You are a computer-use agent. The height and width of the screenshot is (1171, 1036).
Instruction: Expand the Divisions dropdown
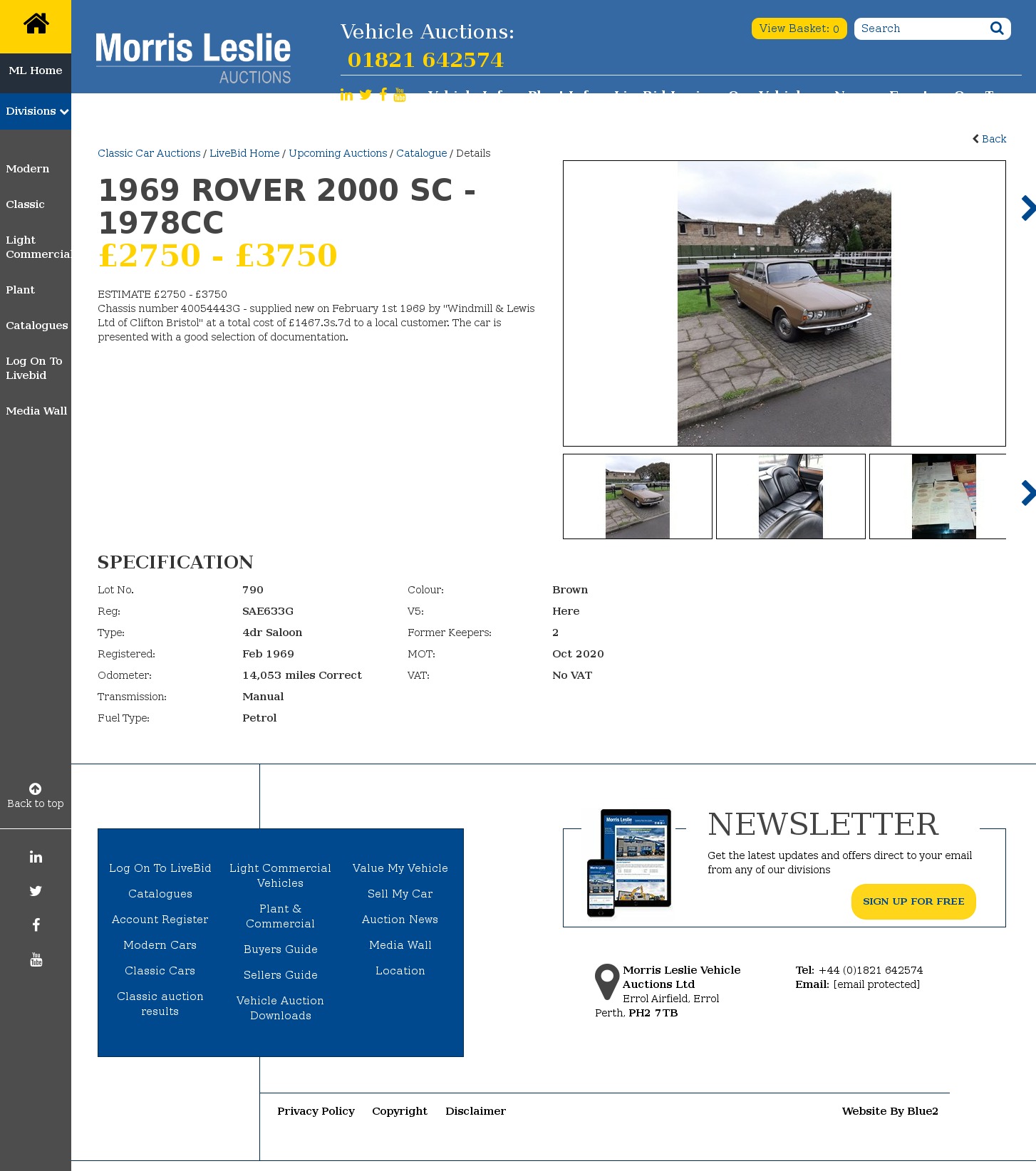[x=36, y=111]
